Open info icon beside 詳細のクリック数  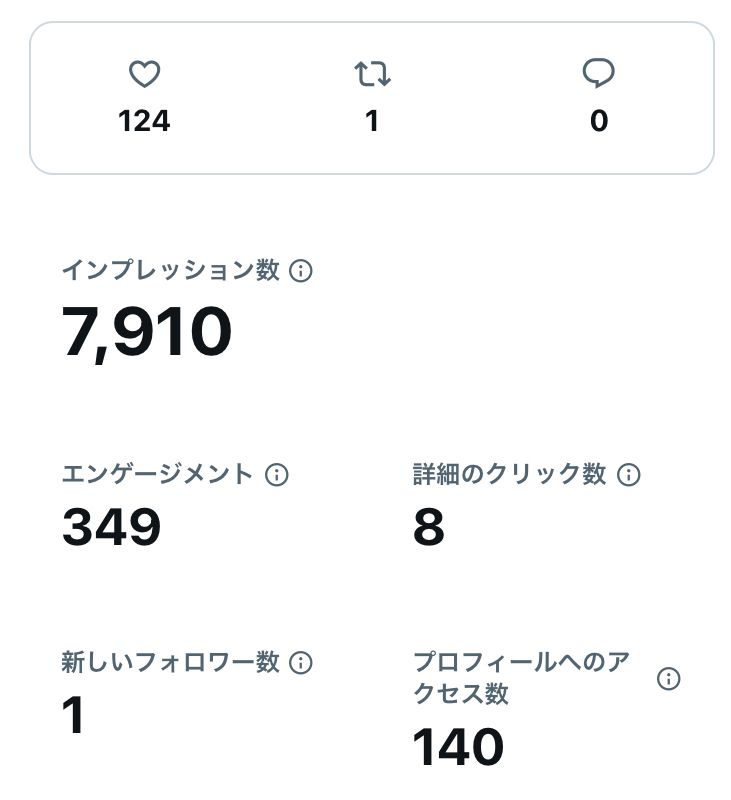point(629,475)
